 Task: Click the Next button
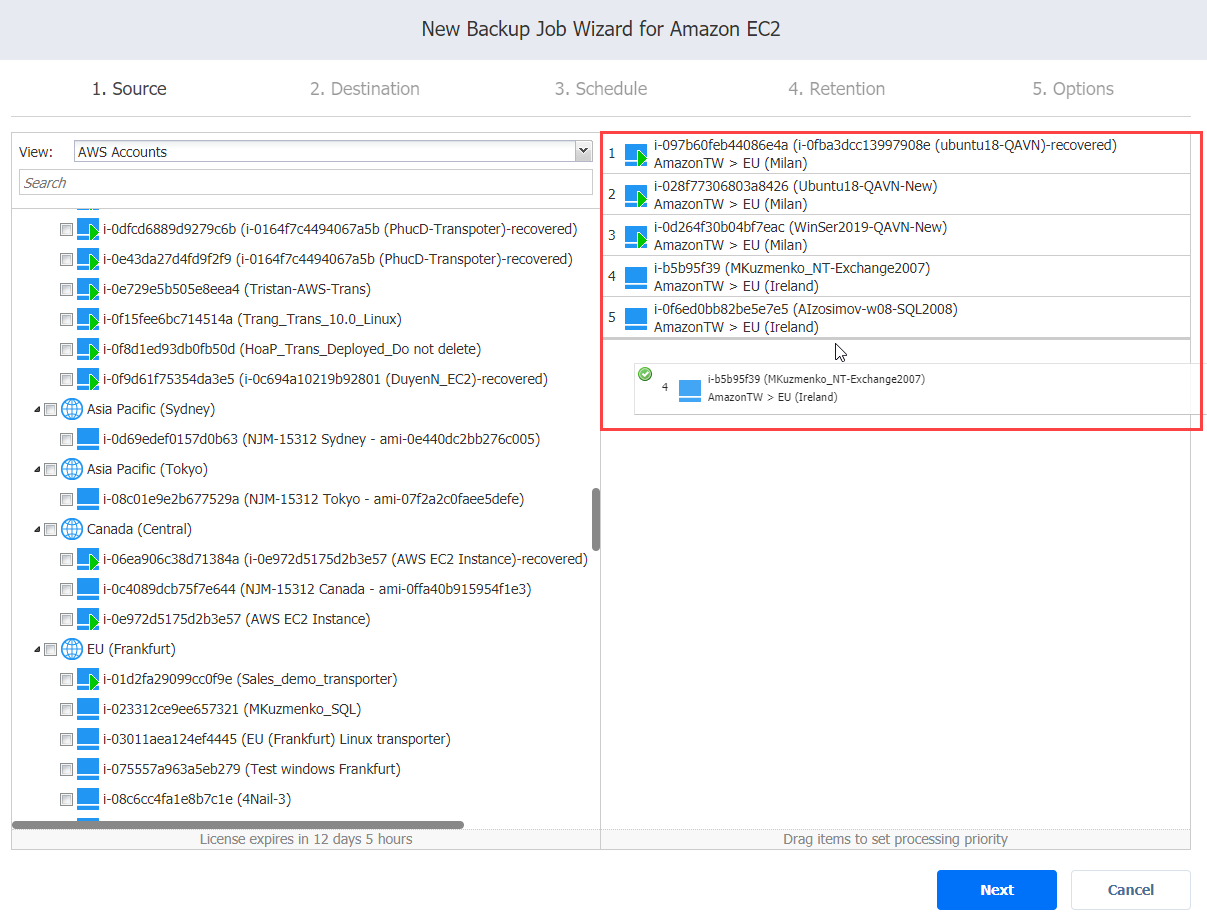coord(997,890)
